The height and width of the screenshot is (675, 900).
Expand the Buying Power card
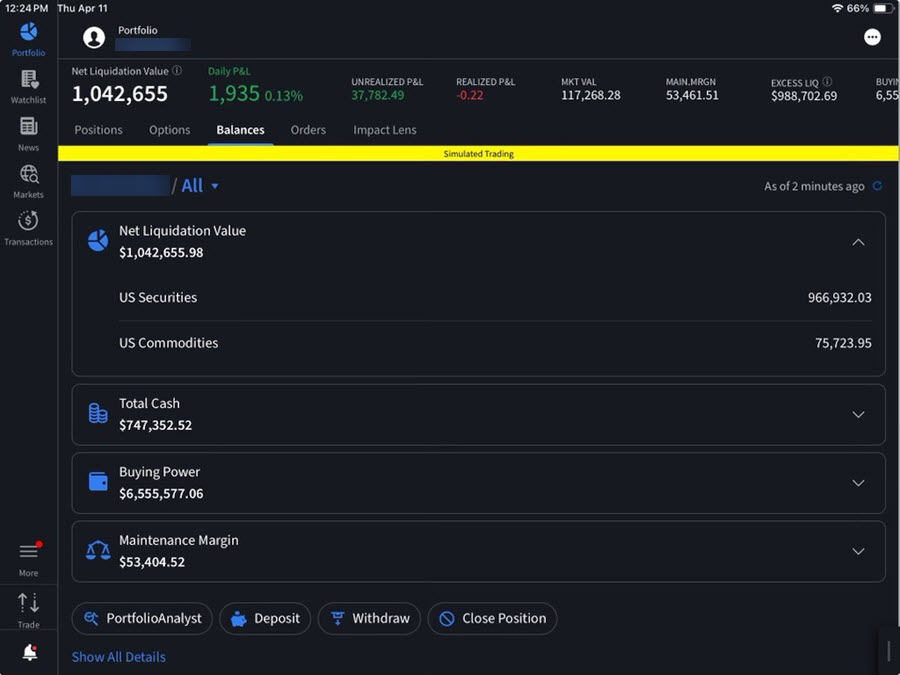pos(858,483)
